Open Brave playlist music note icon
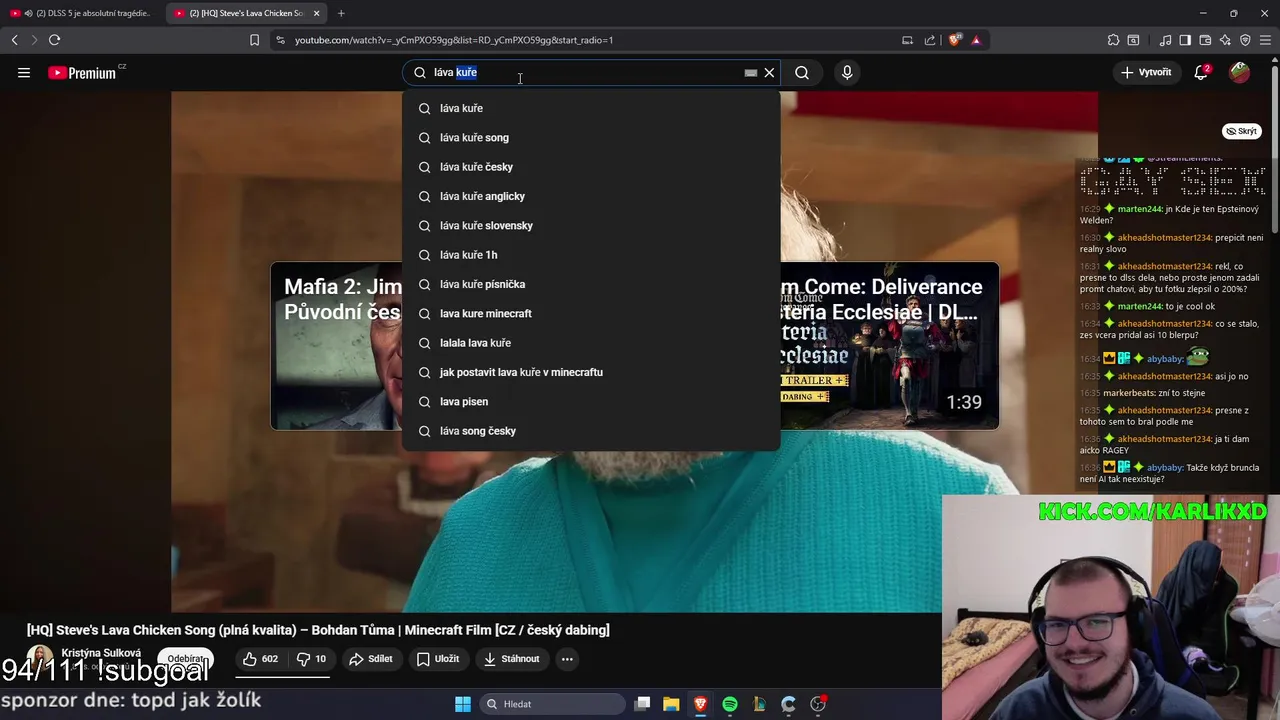The height and width of the screenshot is (720, 1280). [x=1165, y=40]
